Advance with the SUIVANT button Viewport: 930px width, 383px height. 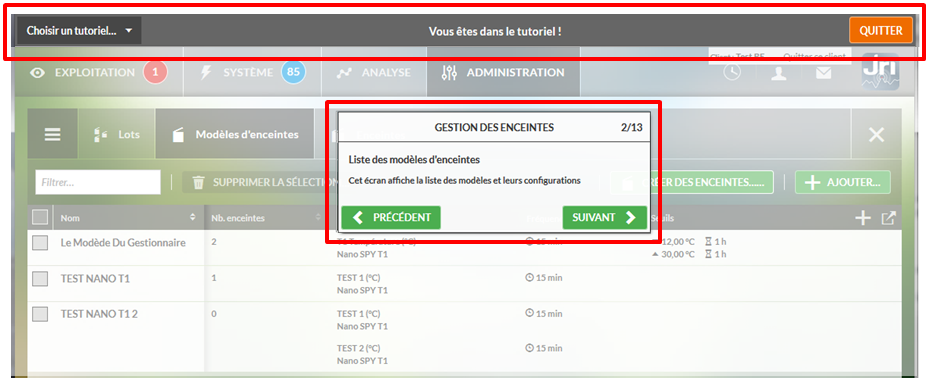604,218
